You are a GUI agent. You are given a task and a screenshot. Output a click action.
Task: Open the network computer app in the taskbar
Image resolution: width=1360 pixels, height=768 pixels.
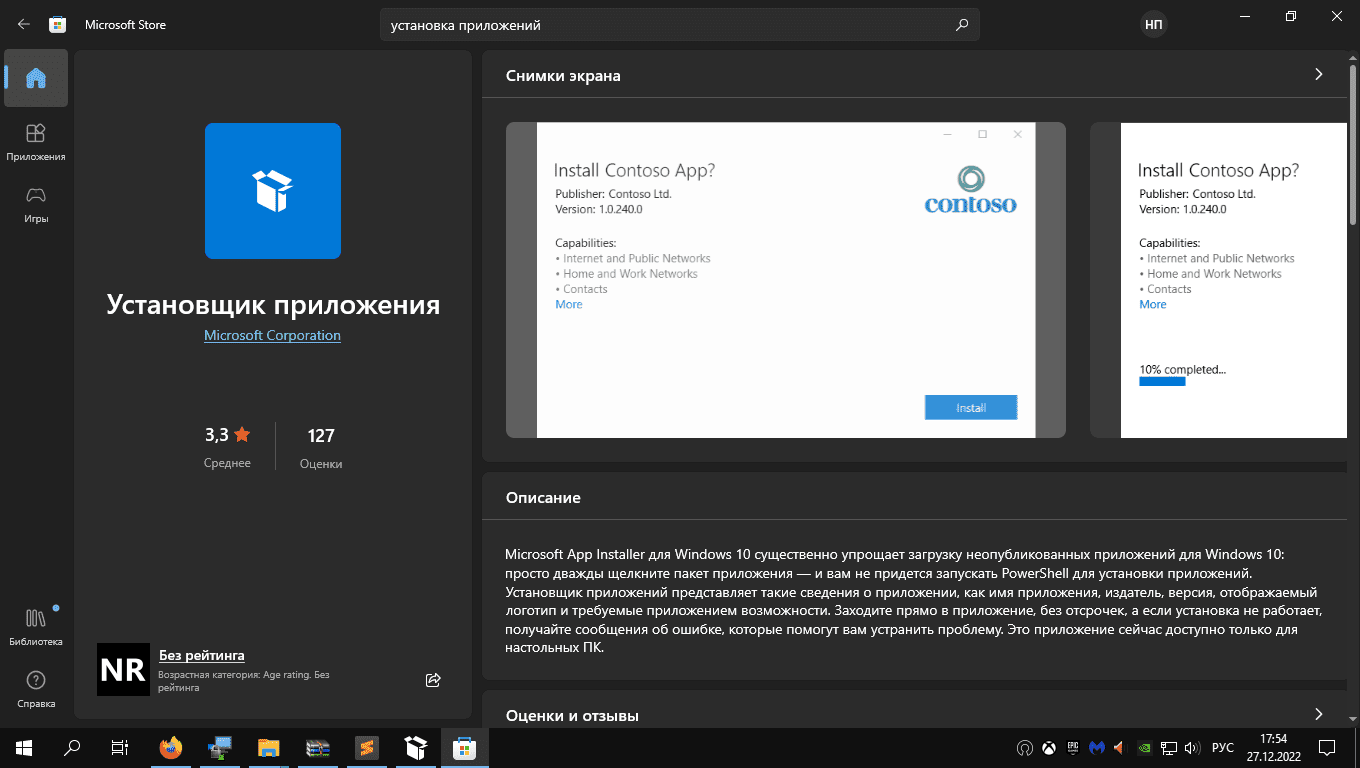(220, 747)
